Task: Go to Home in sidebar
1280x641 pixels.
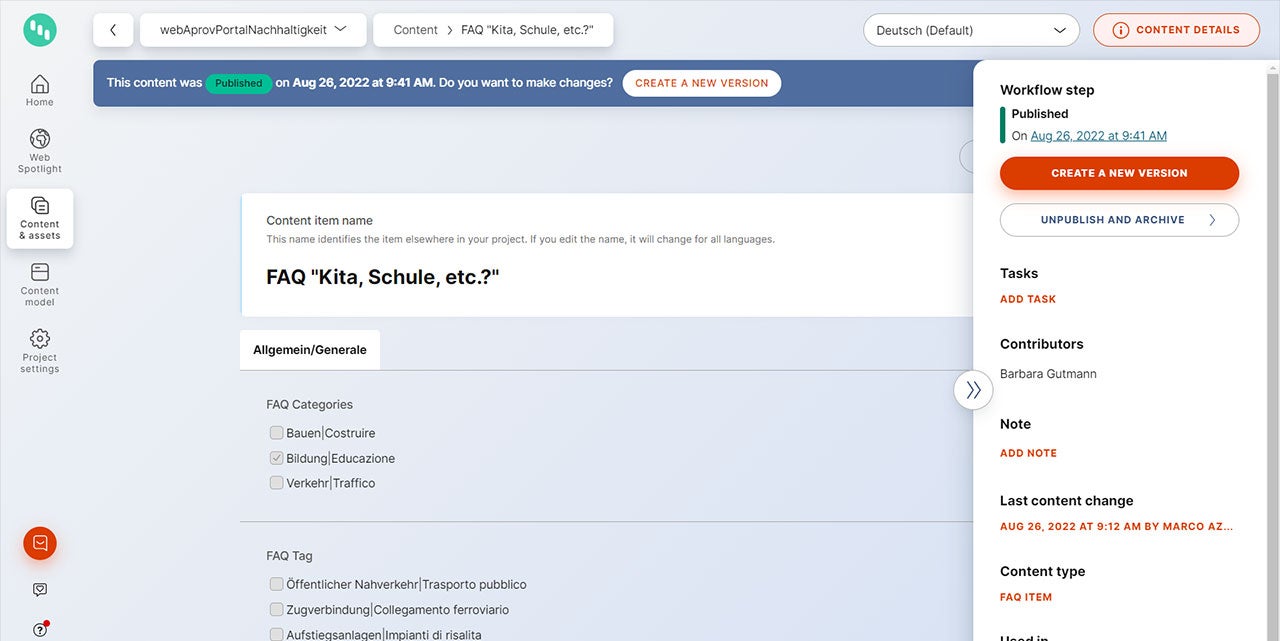Action: (x=40, y=90)
